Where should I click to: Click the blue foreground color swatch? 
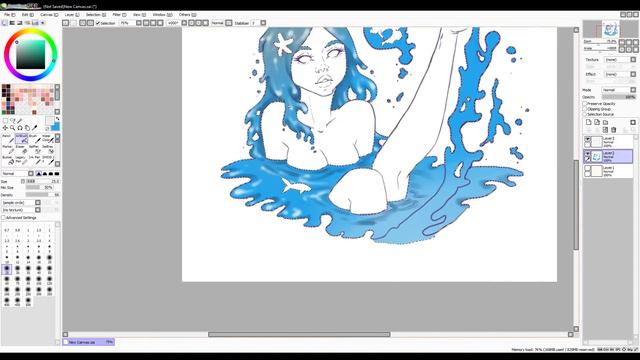coord(56,127)
